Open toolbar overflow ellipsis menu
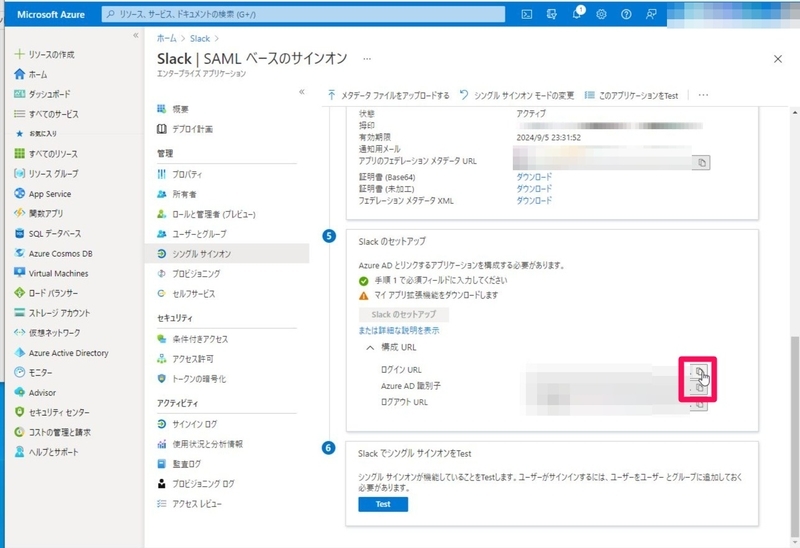Screen dimensions: 800x548 [x=703, y=95]
